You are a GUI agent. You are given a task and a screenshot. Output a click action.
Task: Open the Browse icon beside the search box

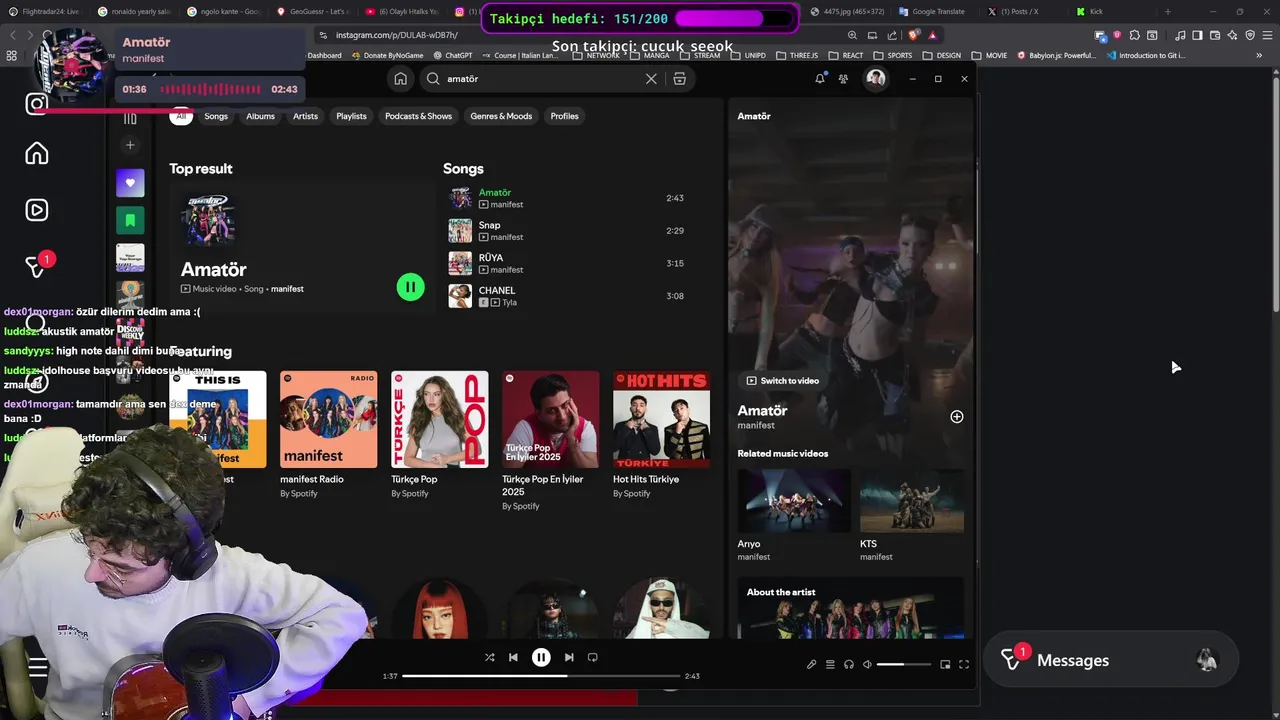tap(679, 79)
